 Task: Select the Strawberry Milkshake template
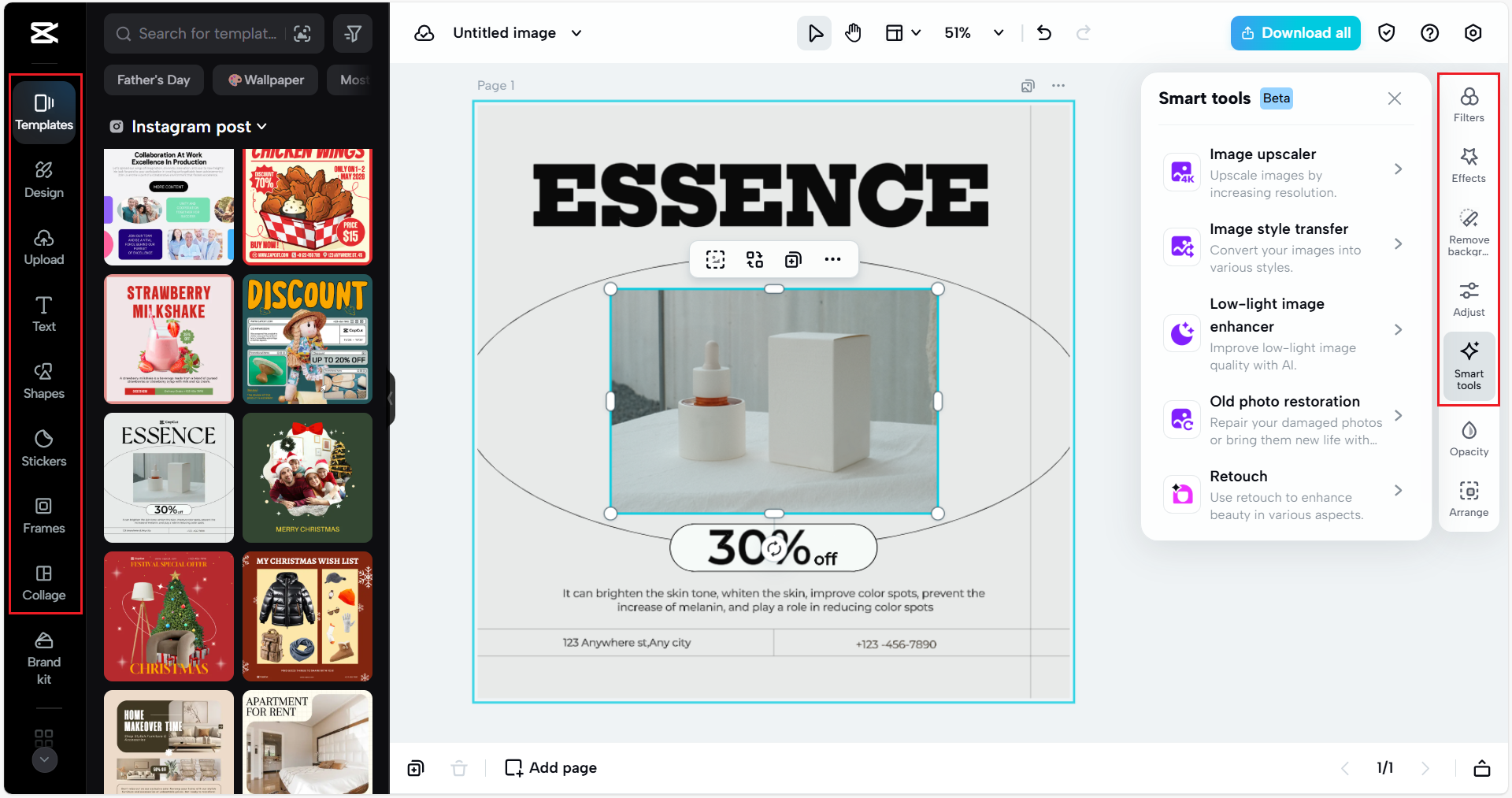click(x=169, y=339)
